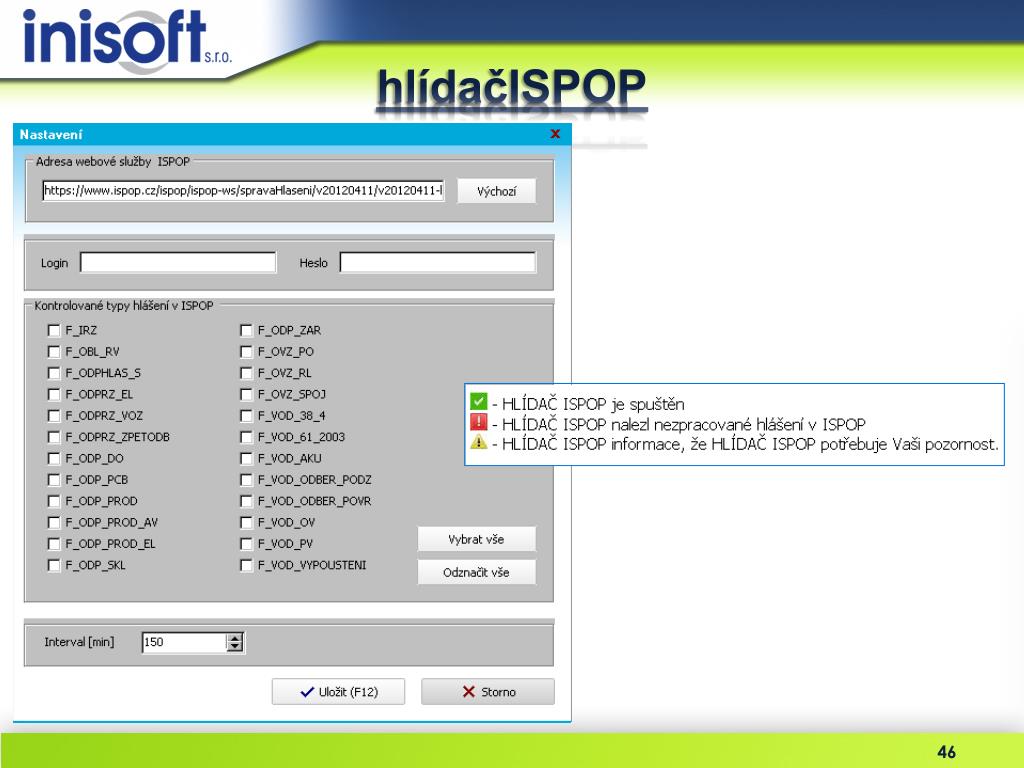
Task: Toggle the F_ODPRZ_EL checkbox
Action: click(x=54, y=394)
